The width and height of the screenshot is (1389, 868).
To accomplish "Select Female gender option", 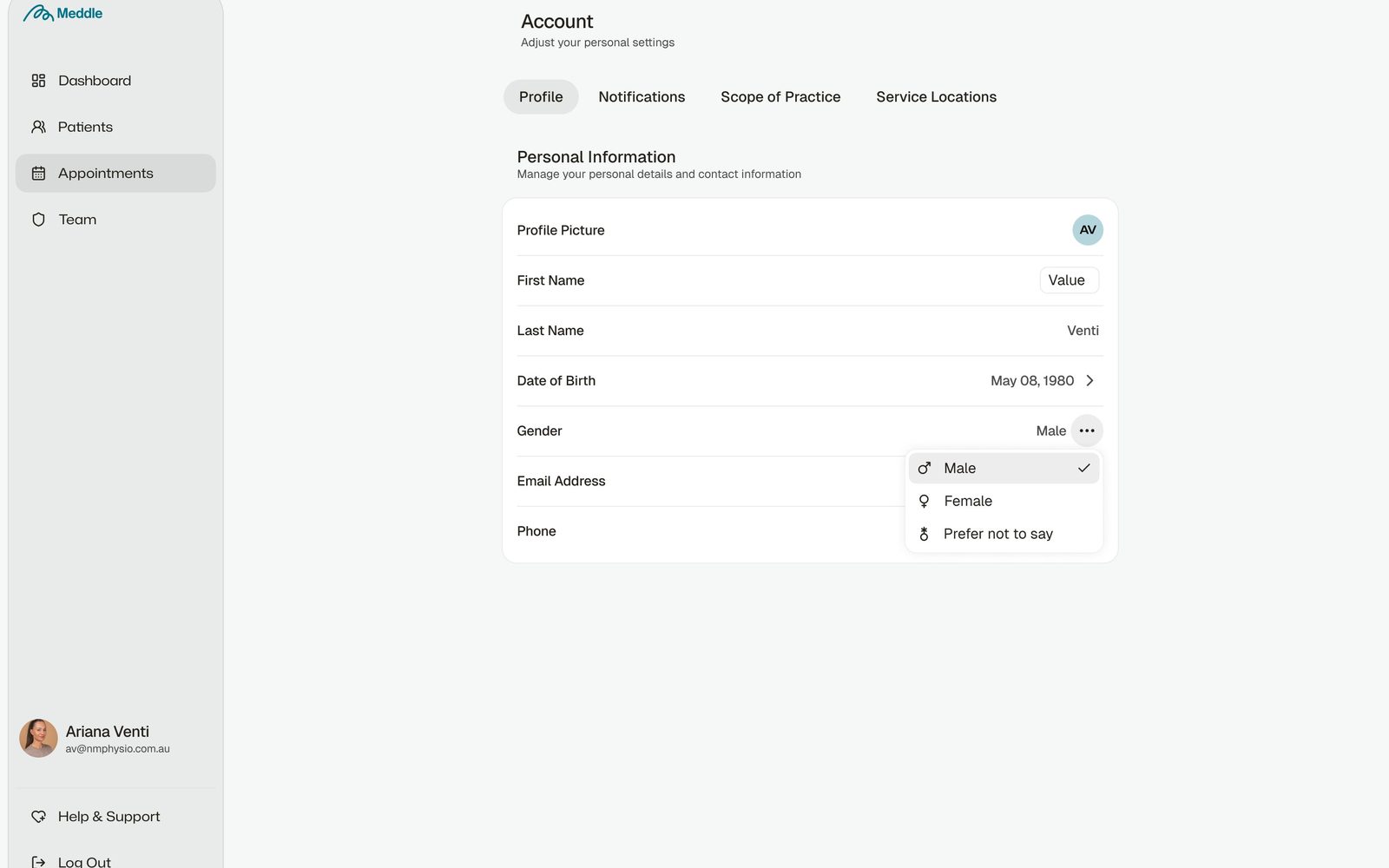I will [x=1004, y=501].
